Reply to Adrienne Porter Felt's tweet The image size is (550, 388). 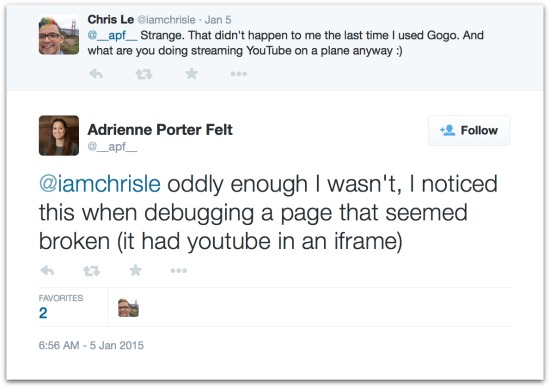click(x=47, y=270)
